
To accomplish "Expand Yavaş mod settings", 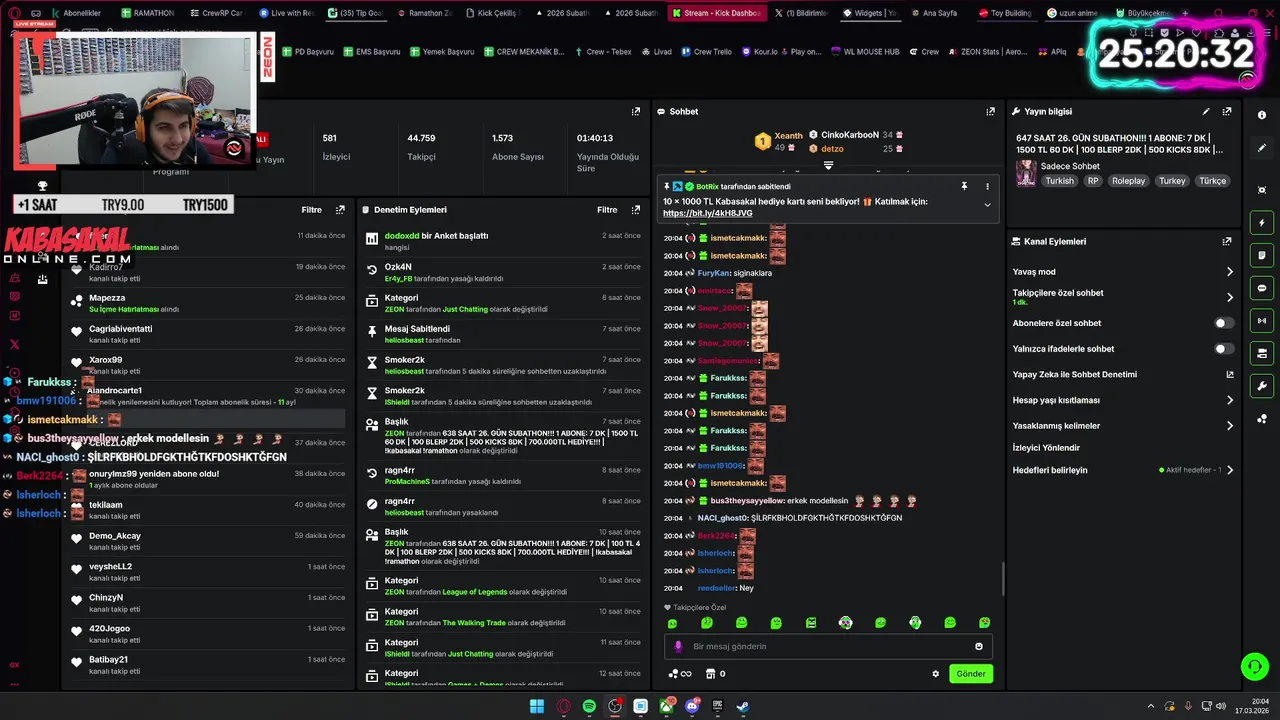I will tap(1229, 272).
